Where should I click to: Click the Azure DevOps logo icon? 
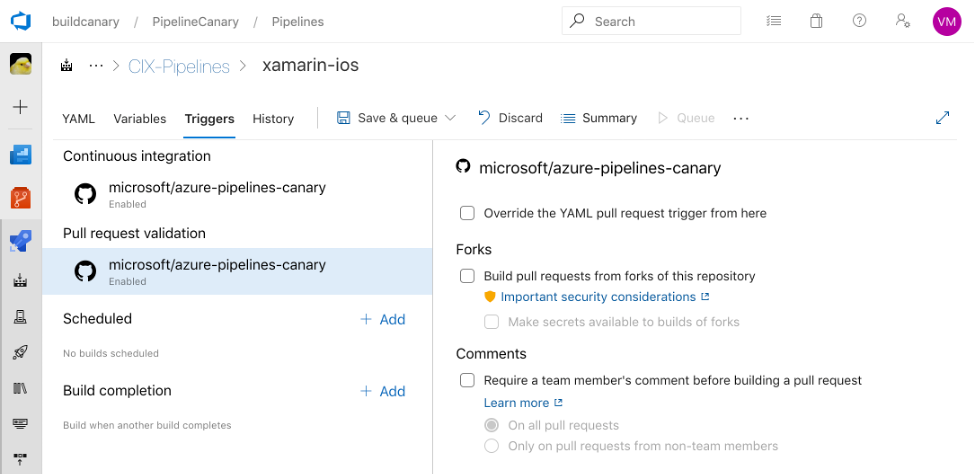pyautogui.click(x=20, y=21)
